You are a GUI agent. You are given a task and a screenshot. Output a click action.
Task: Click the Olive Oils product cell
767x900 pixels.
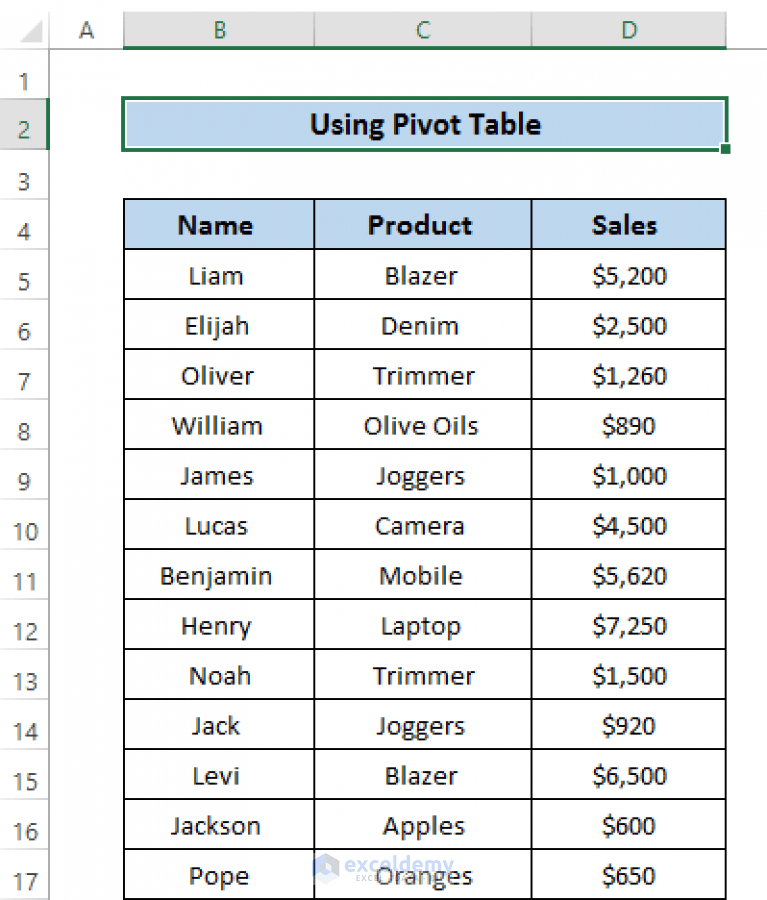tap(422, 425)
